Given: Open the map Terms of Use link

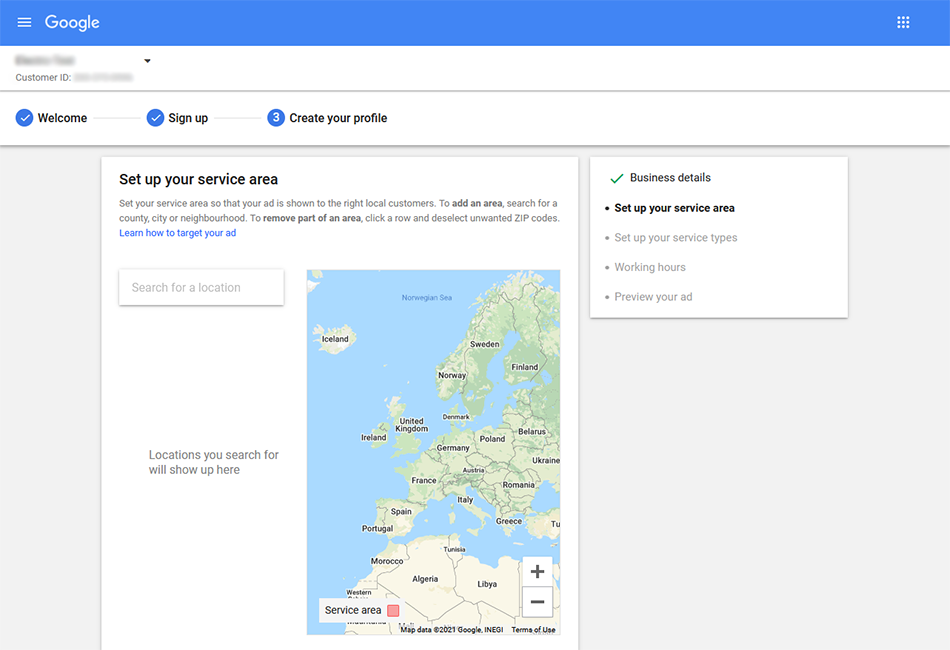Looking at the screenshot, I should (x=533, y=630).
